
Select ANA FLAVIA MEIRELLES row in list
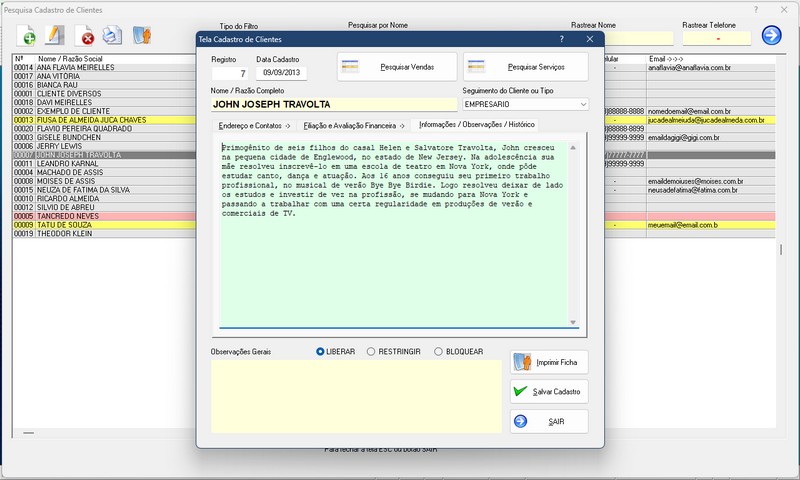pyautogui.click(x=105, y=67)
